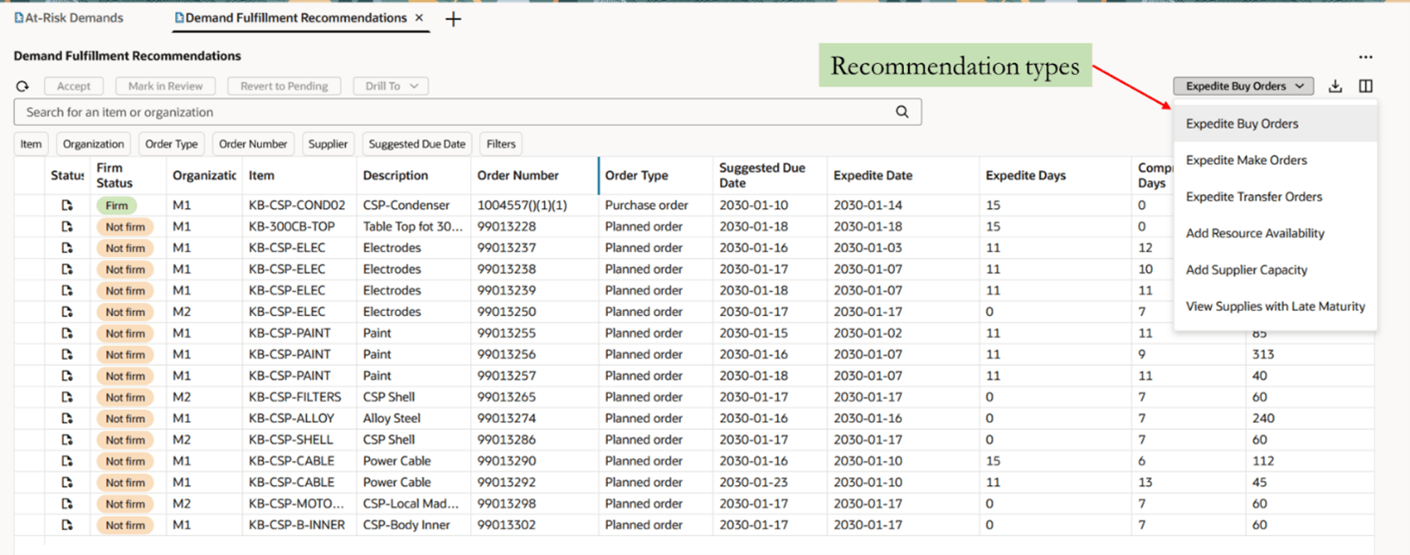Choose View Supplies with Late Maturity
The image size is (1410, 555).
pos(1276,306)
